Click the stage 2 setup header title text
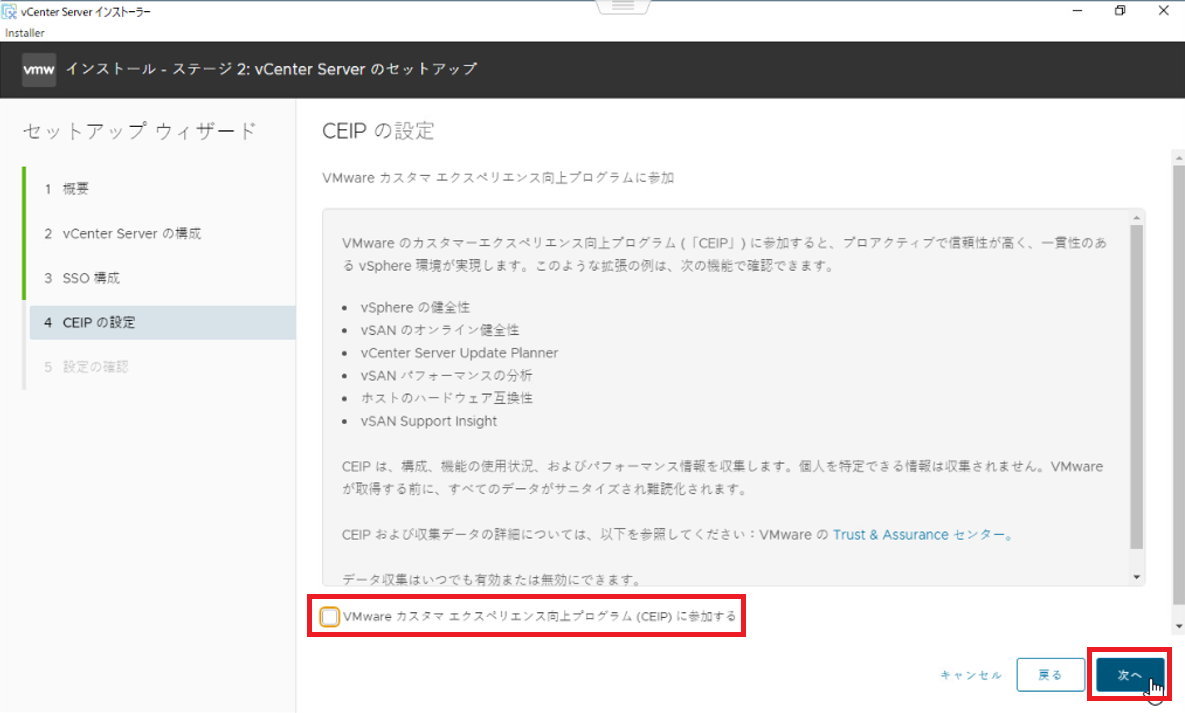 click(x=271, y=69)
